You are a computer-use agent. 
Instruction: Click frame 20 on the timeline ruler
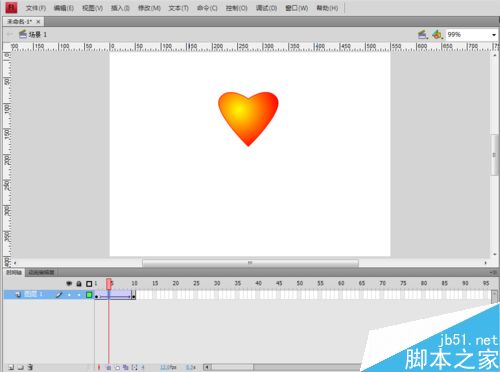(176, 283)
